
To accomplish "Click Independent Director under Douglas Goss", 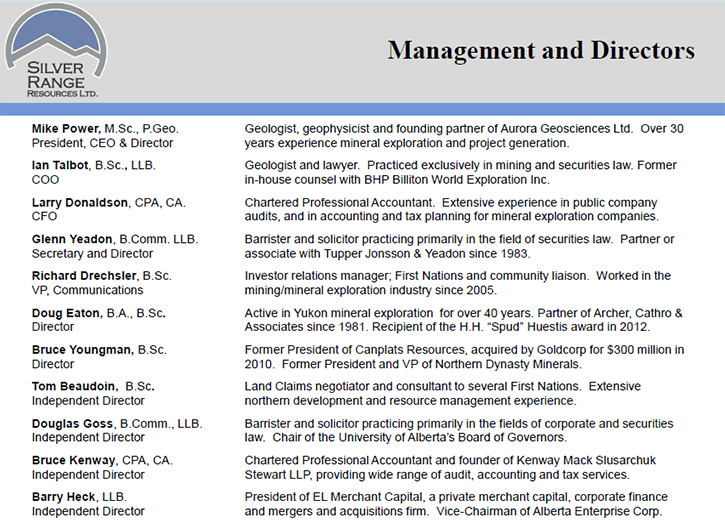I will [x=88, y=437].
